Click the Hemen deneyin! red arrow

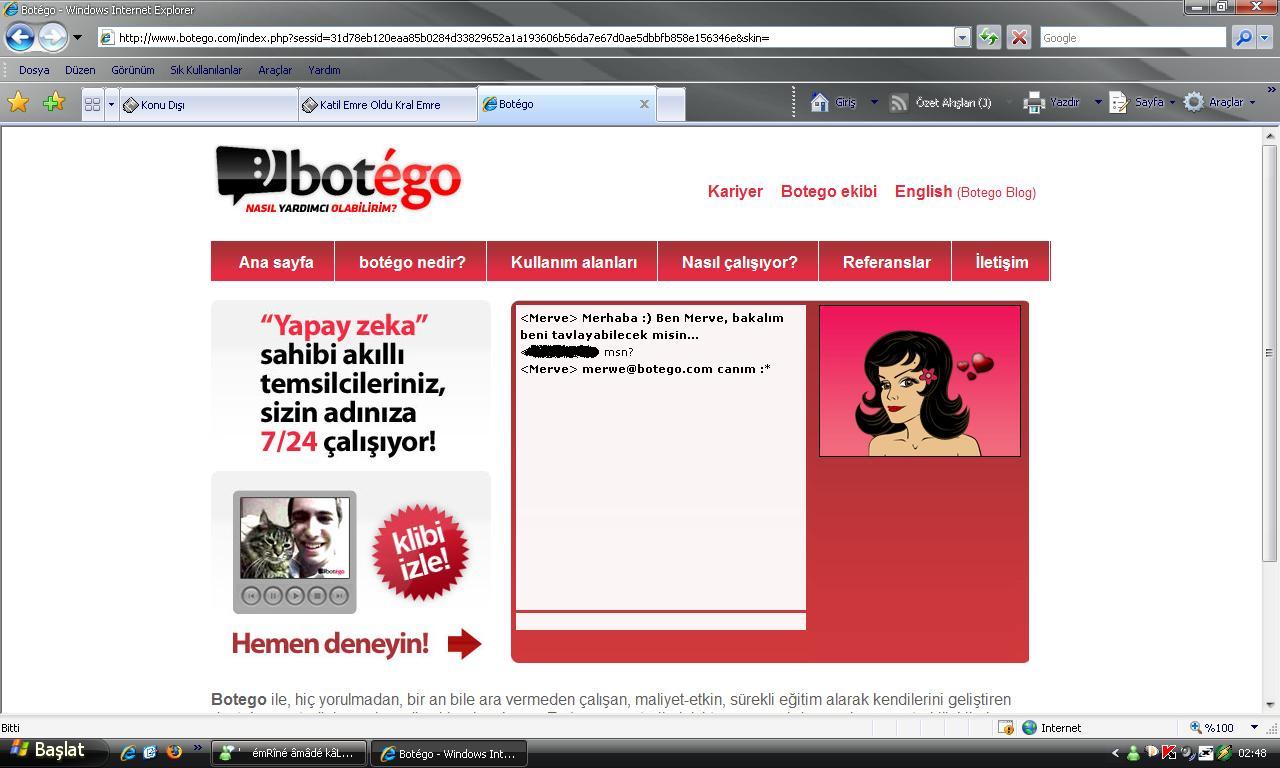pos(464,644)
